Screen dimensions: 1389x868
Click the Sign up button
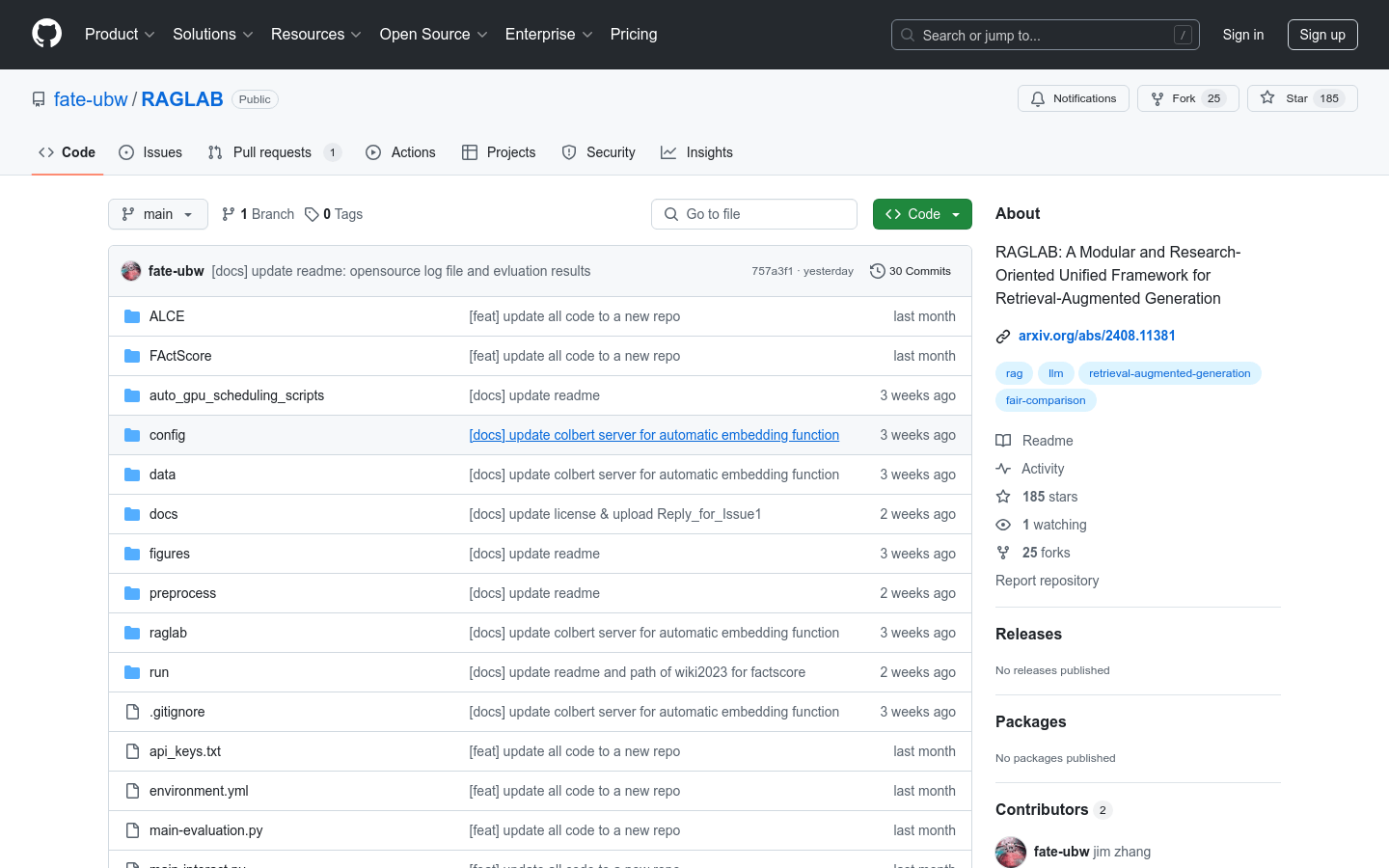click(1322, 35)
